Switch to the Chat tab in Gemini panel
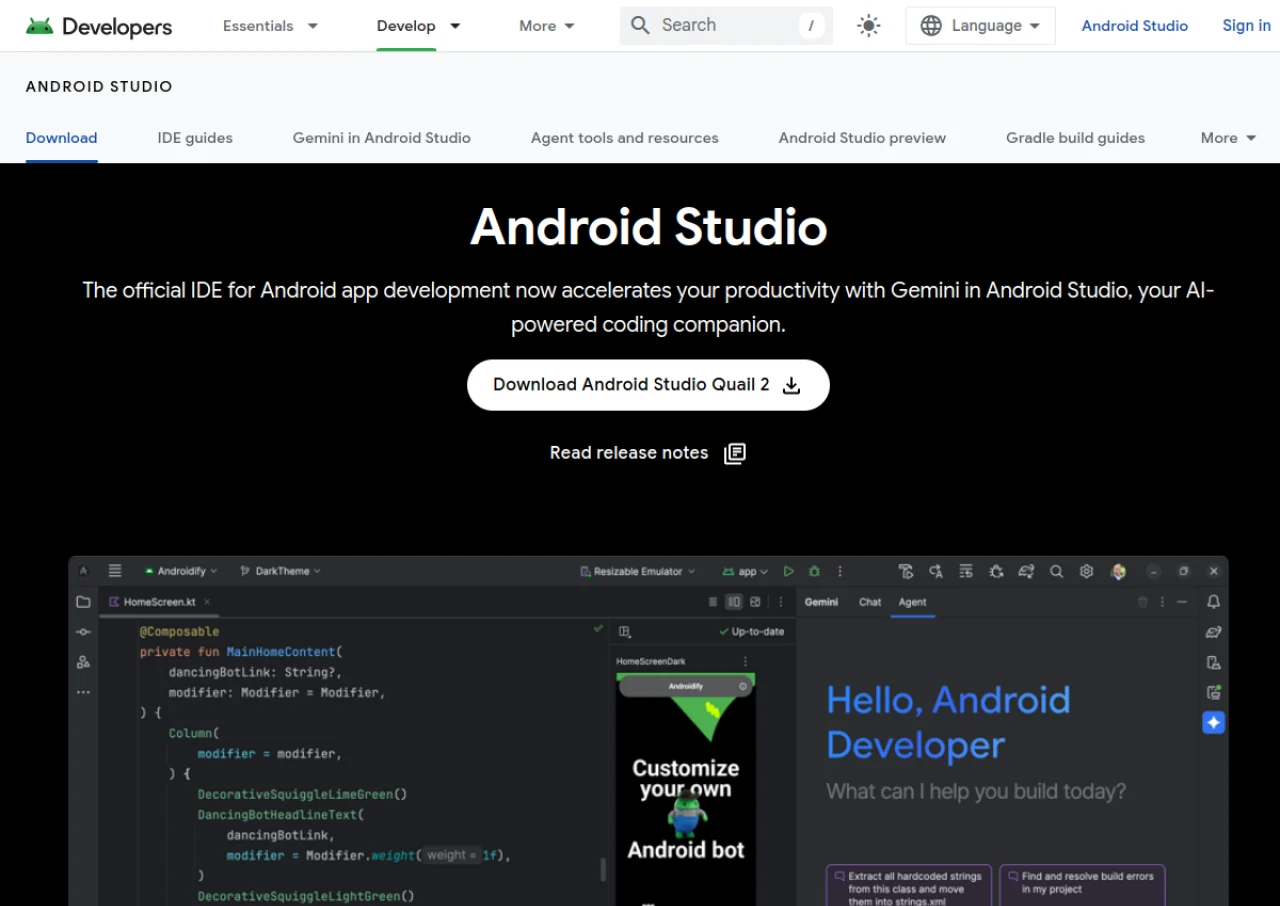This screenshot has width=1280, height=906. click(x=870, y=602)
